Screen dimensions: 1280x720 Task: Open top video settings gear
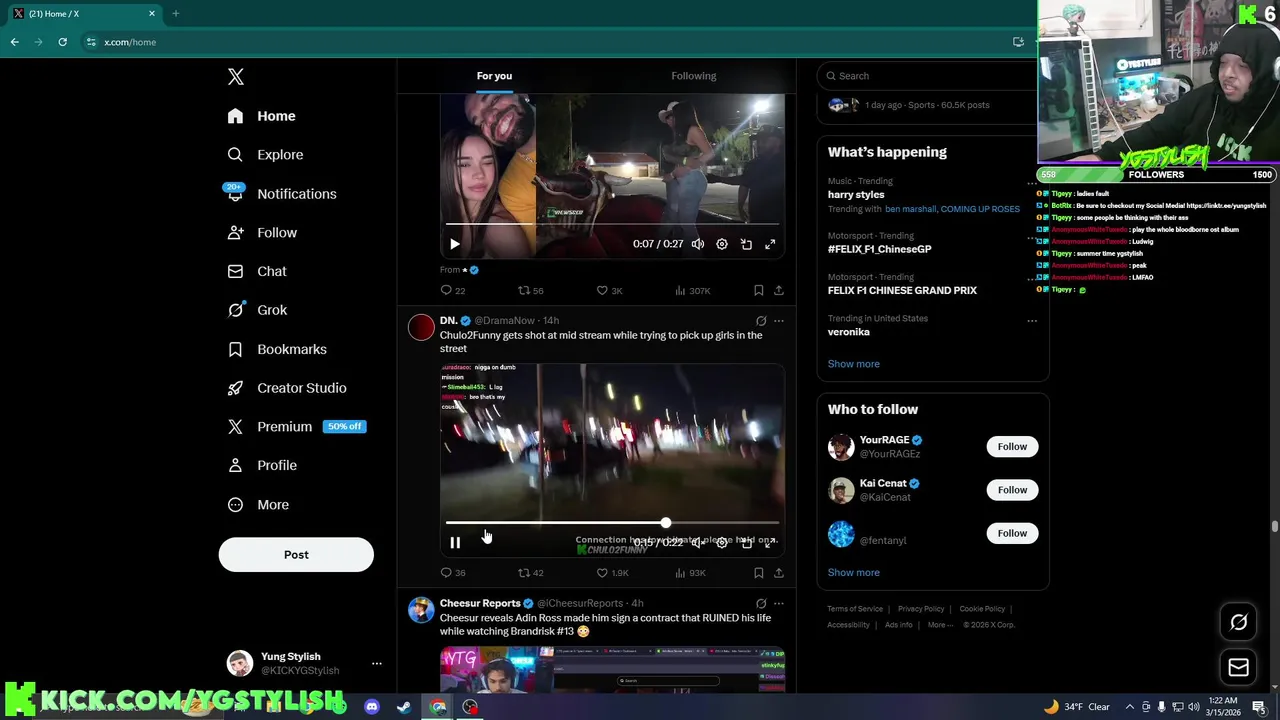(722, 244)
